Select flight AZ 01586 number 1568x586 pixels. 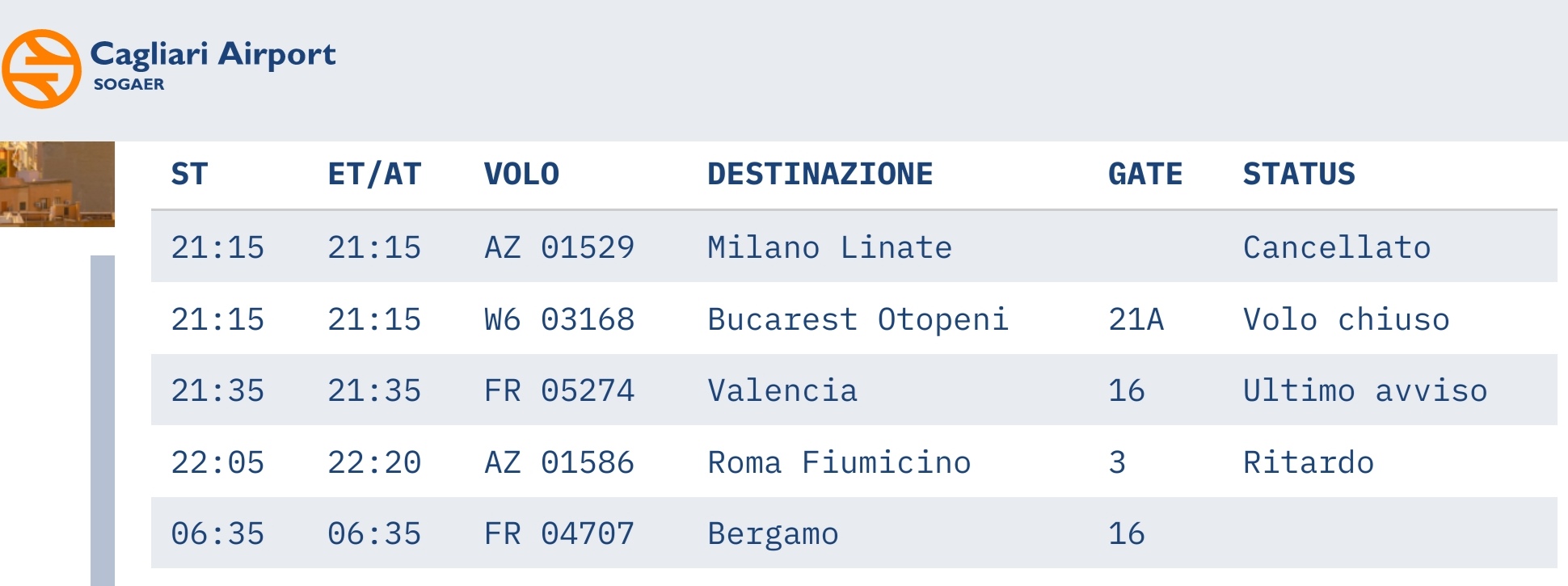pyautogui.click(x=559, y=463)
